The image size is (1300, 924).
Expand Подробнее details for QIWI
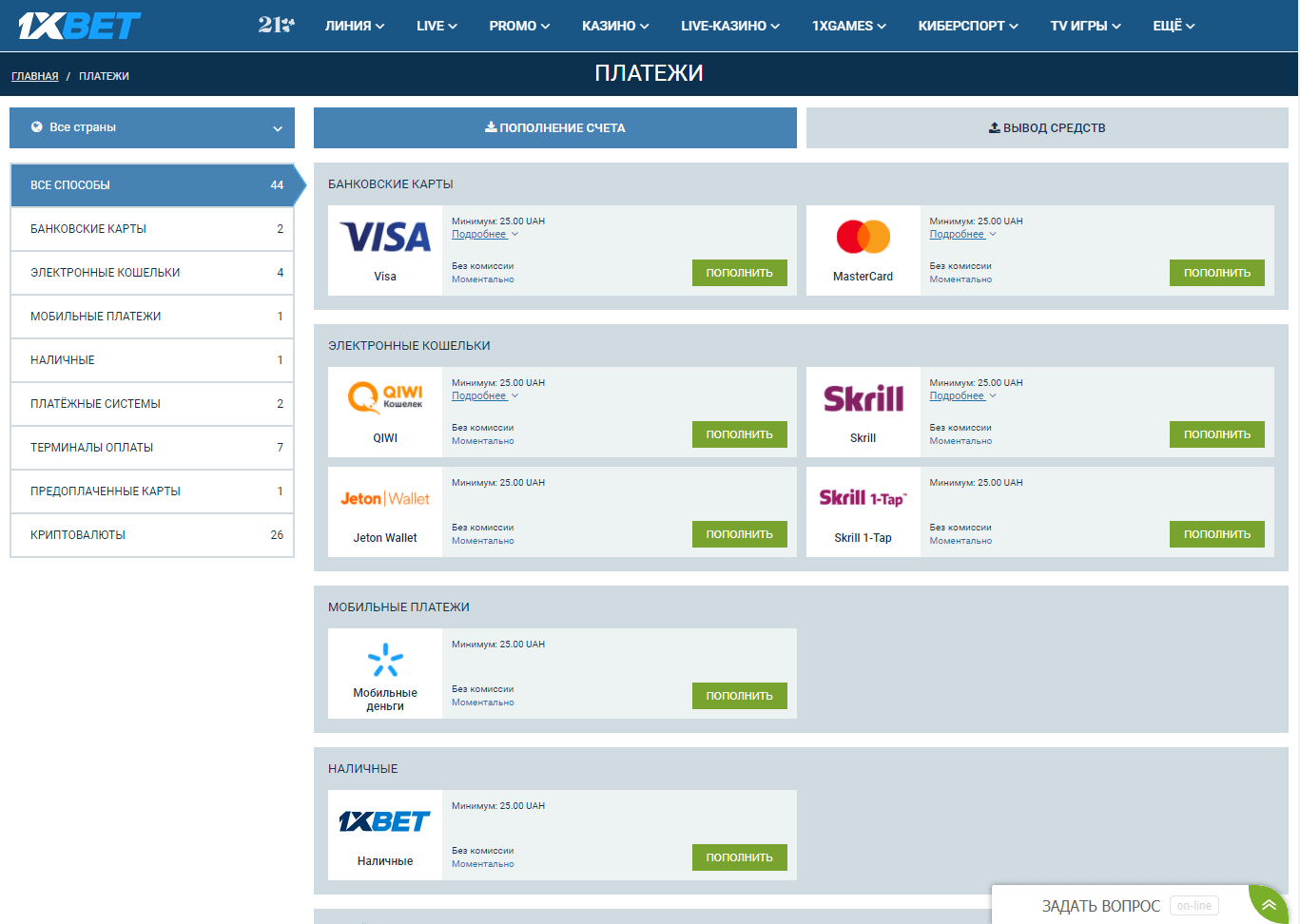pos(485,395)
